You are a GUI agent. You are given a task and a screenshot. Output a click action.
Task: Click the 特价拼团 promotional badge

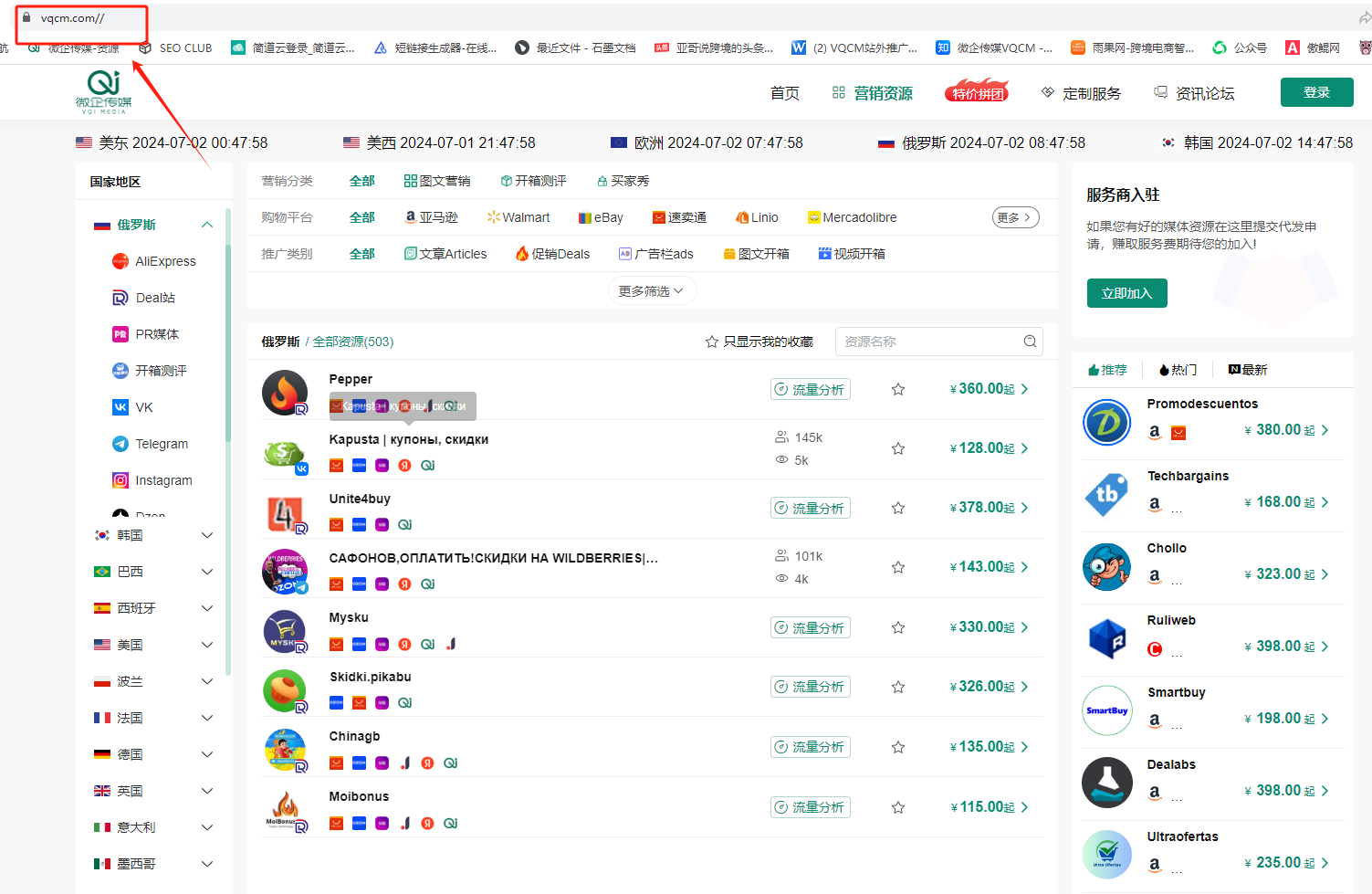pyautogui.click(x=977, y=91)
